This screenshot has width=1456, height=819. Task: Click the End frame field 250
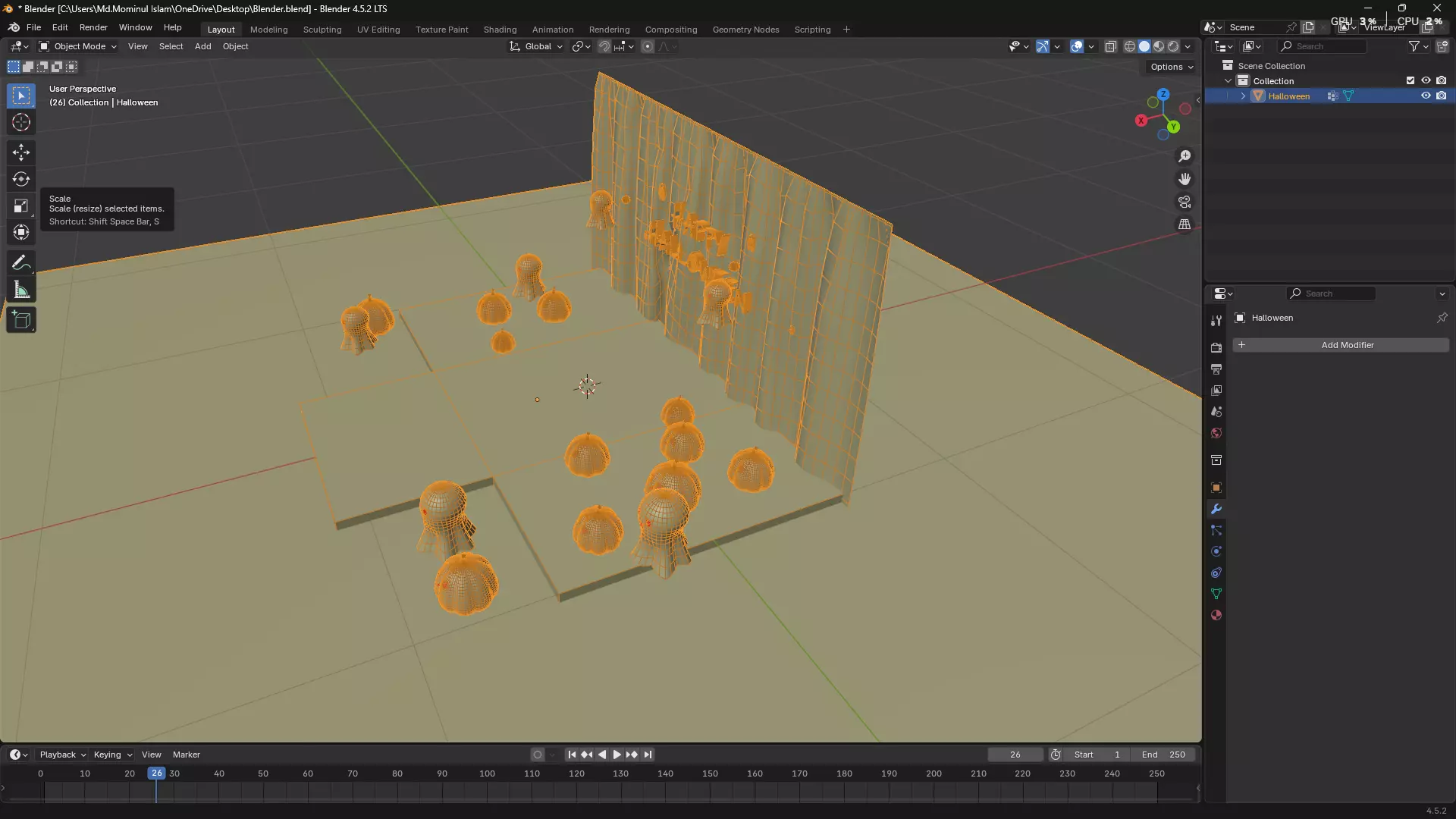1163,755
